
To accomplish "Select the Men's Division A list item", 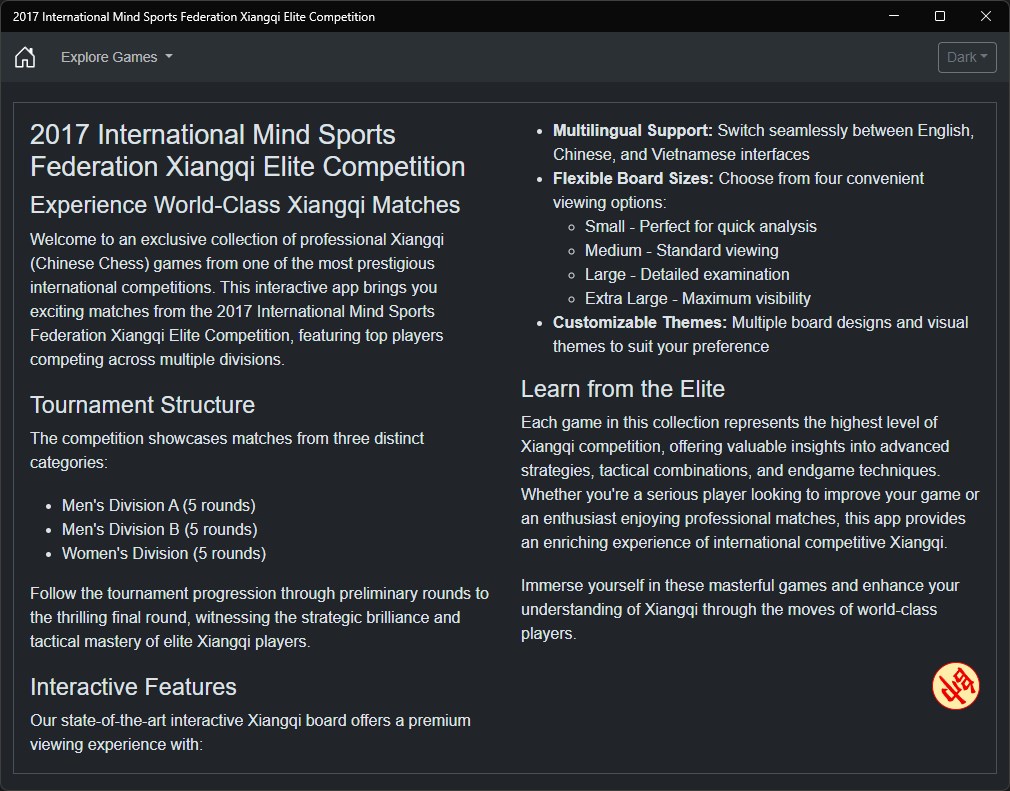I will click(158, 505).
